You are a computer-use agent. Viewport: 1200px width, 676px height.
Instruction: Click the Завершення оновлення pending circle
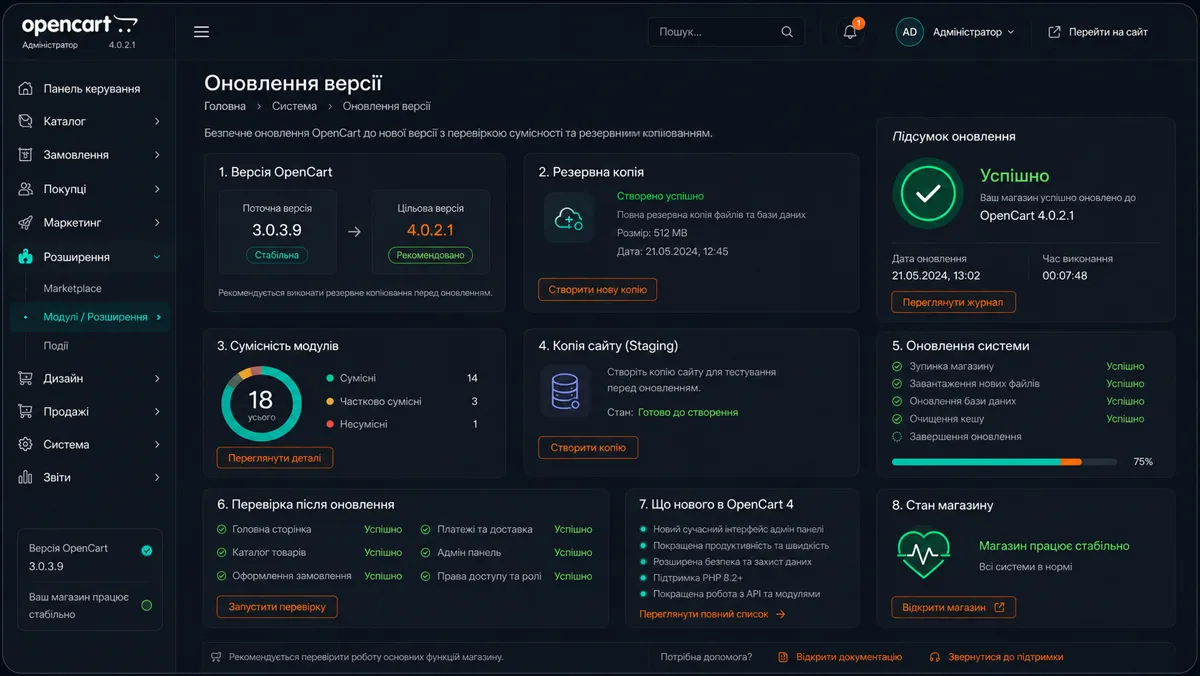pos(897,437)
